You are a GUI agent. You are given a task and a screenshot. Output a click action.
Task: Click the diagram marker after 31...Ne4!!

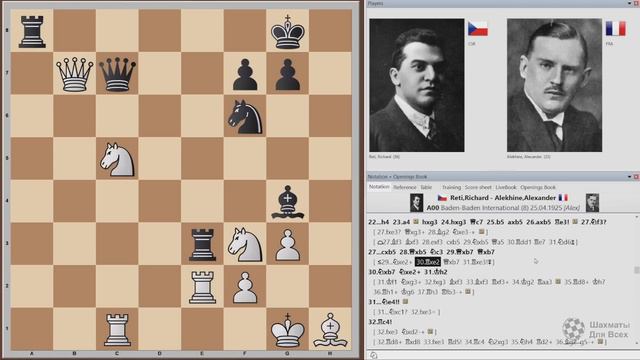pyautogui.click(x=405, y=302)
